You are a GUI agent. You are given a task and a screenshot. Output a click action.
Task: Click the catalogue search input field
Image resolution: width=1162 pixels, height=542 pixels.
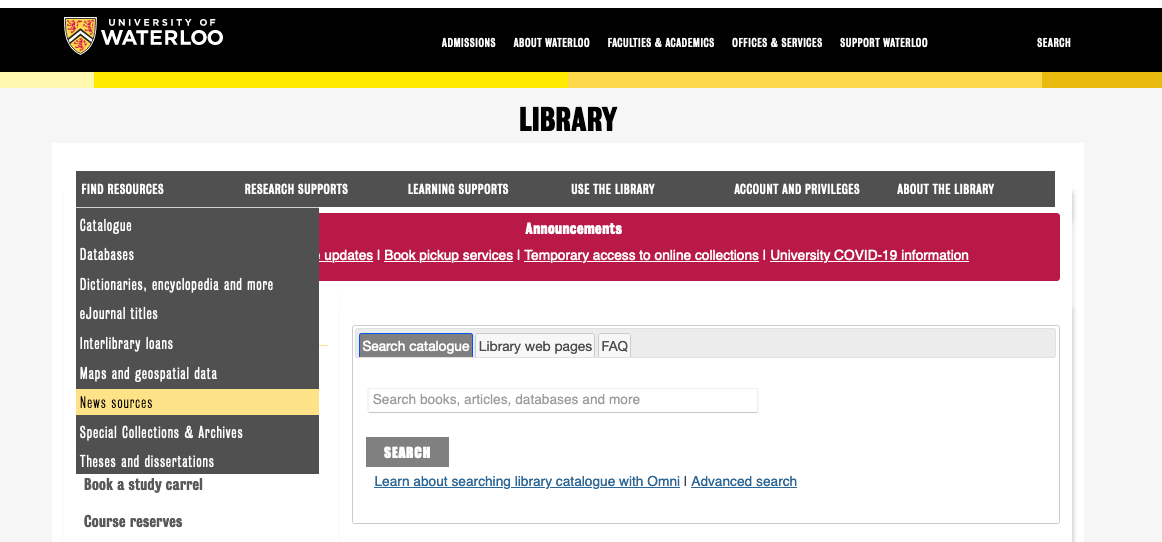(x=562, y=400)
